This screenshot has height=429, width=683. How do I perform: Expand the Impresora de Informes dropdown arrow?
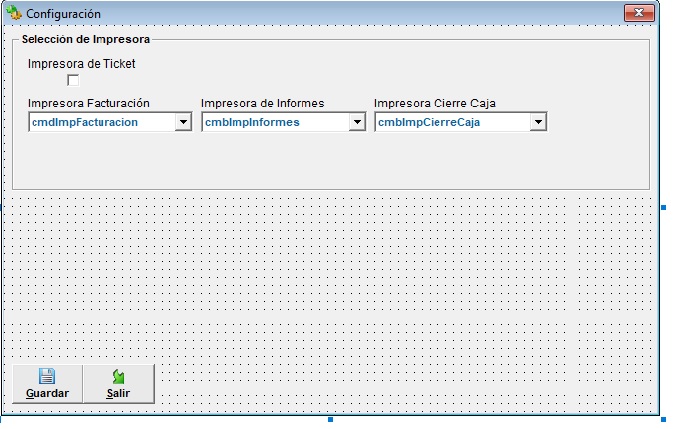click(357, 122)
